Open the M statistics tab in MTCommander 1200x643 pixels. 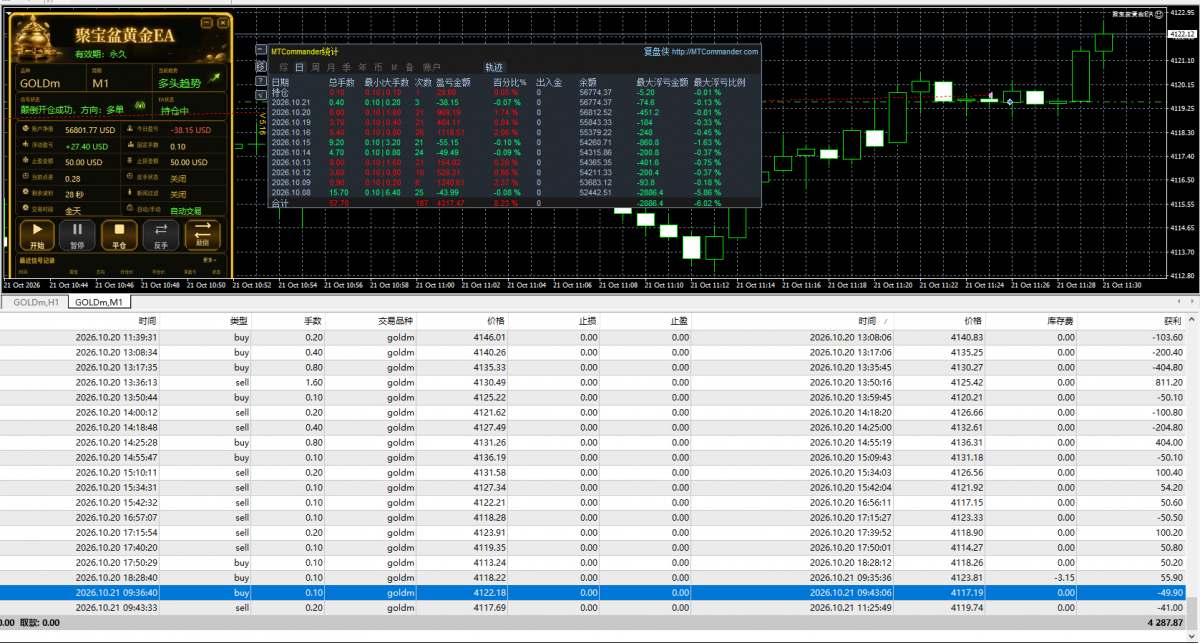click(x=393, y=67)
